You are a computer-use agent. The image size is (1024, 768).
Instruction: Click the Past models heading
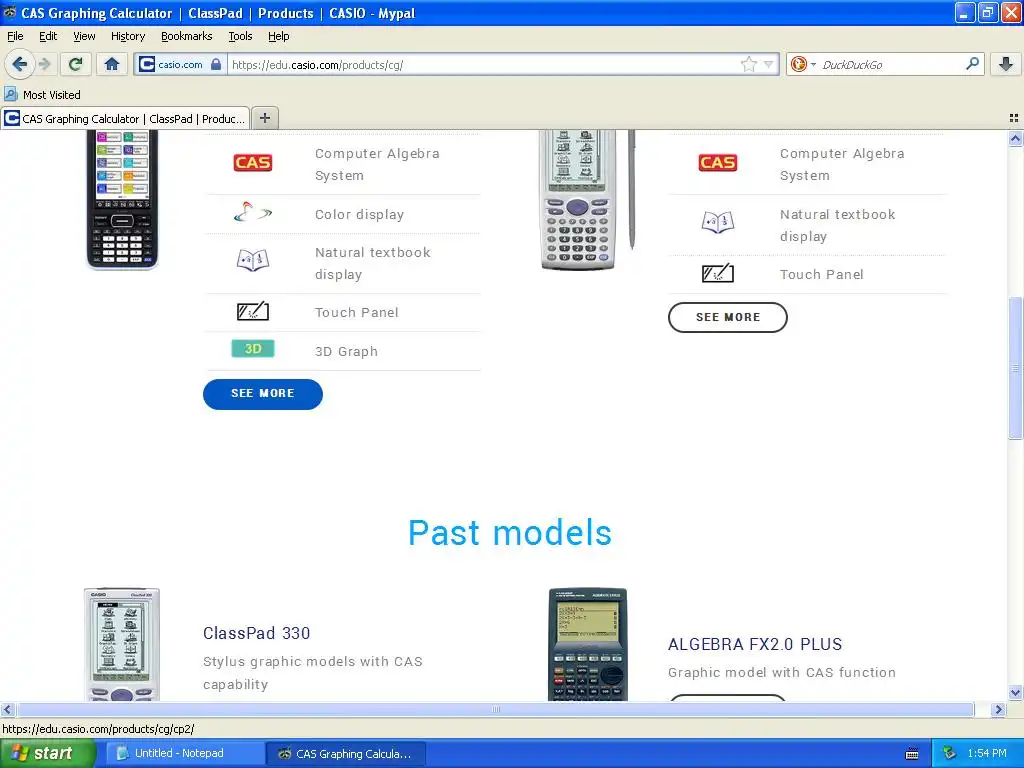(510, 532)
